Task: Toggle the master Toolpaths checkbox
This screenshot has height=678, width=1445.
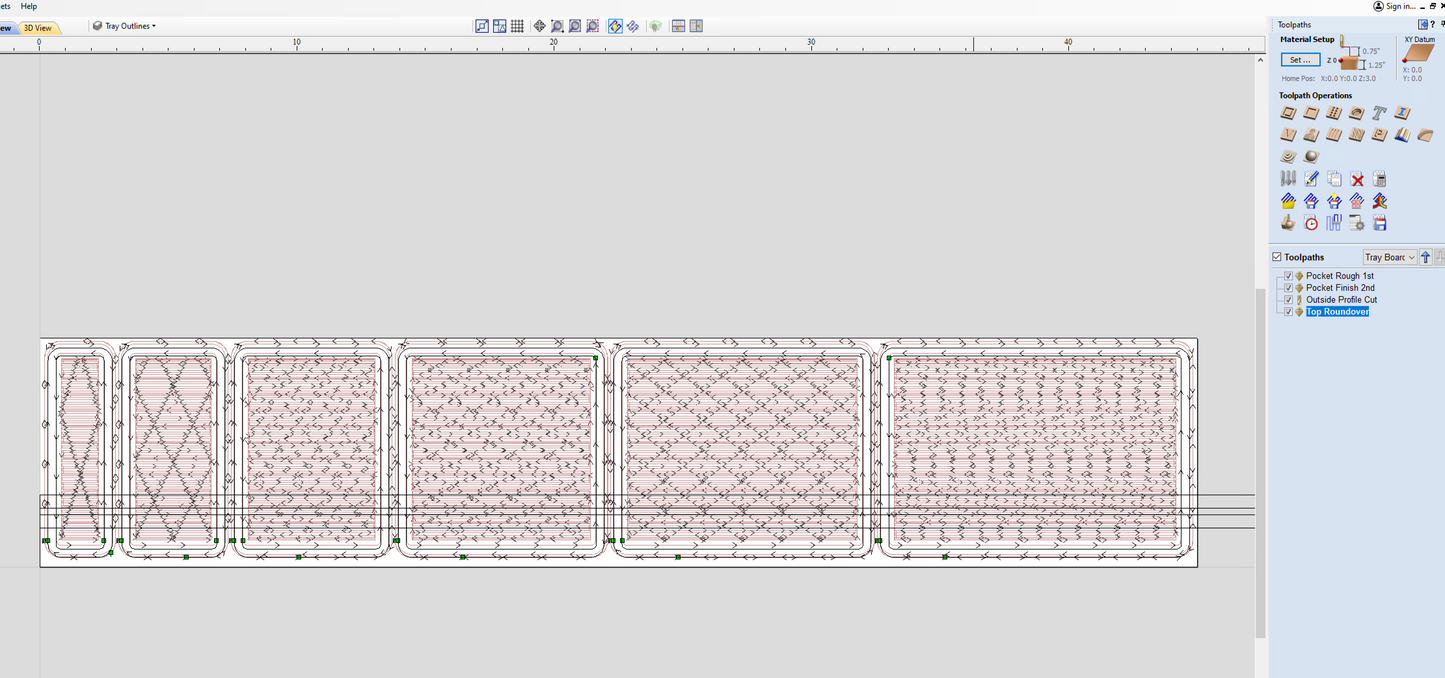Action: tap(1277, 257)
